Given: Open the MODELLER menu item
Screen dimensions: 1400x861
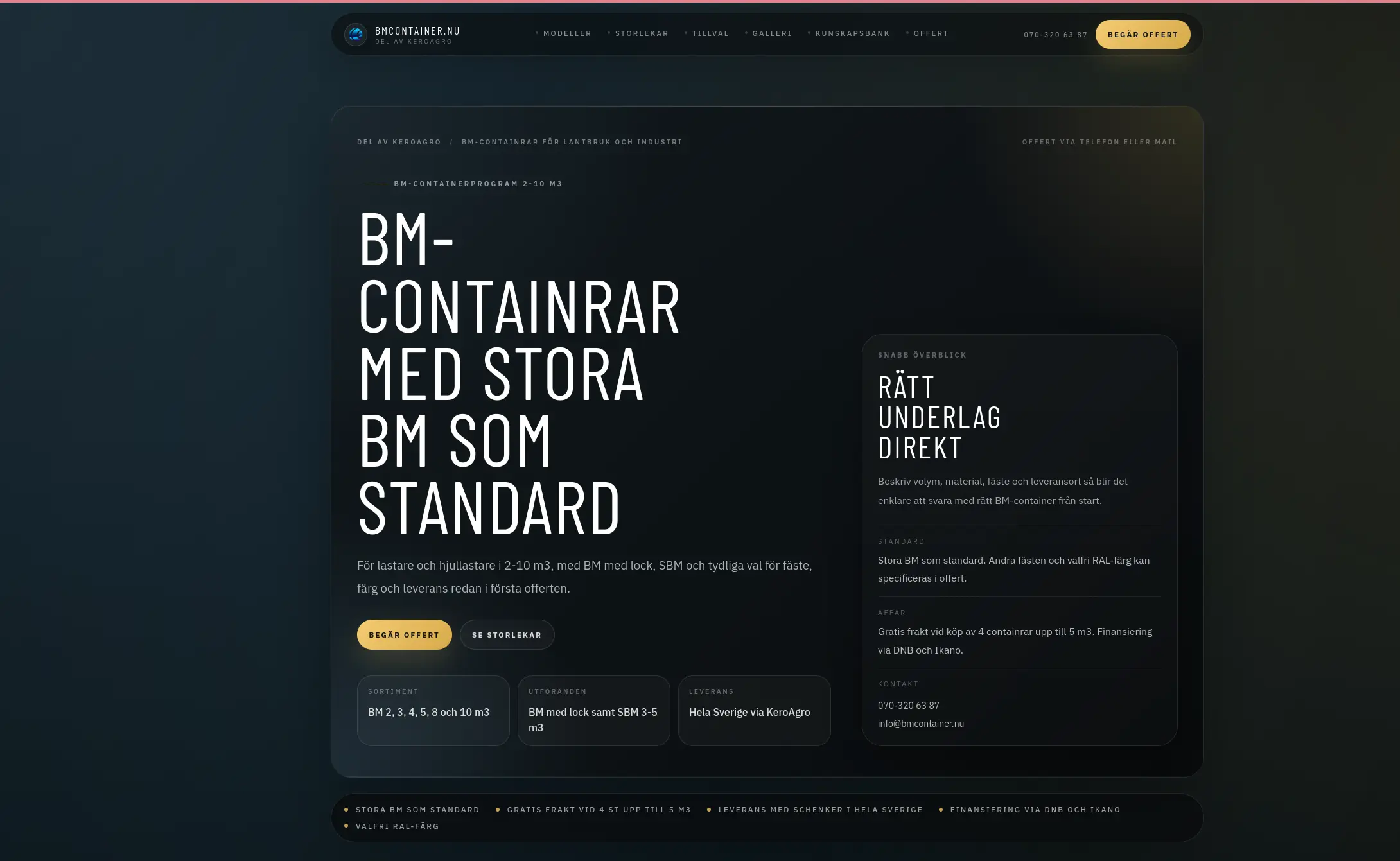Looking at the screenshot, I should point(567,33).
